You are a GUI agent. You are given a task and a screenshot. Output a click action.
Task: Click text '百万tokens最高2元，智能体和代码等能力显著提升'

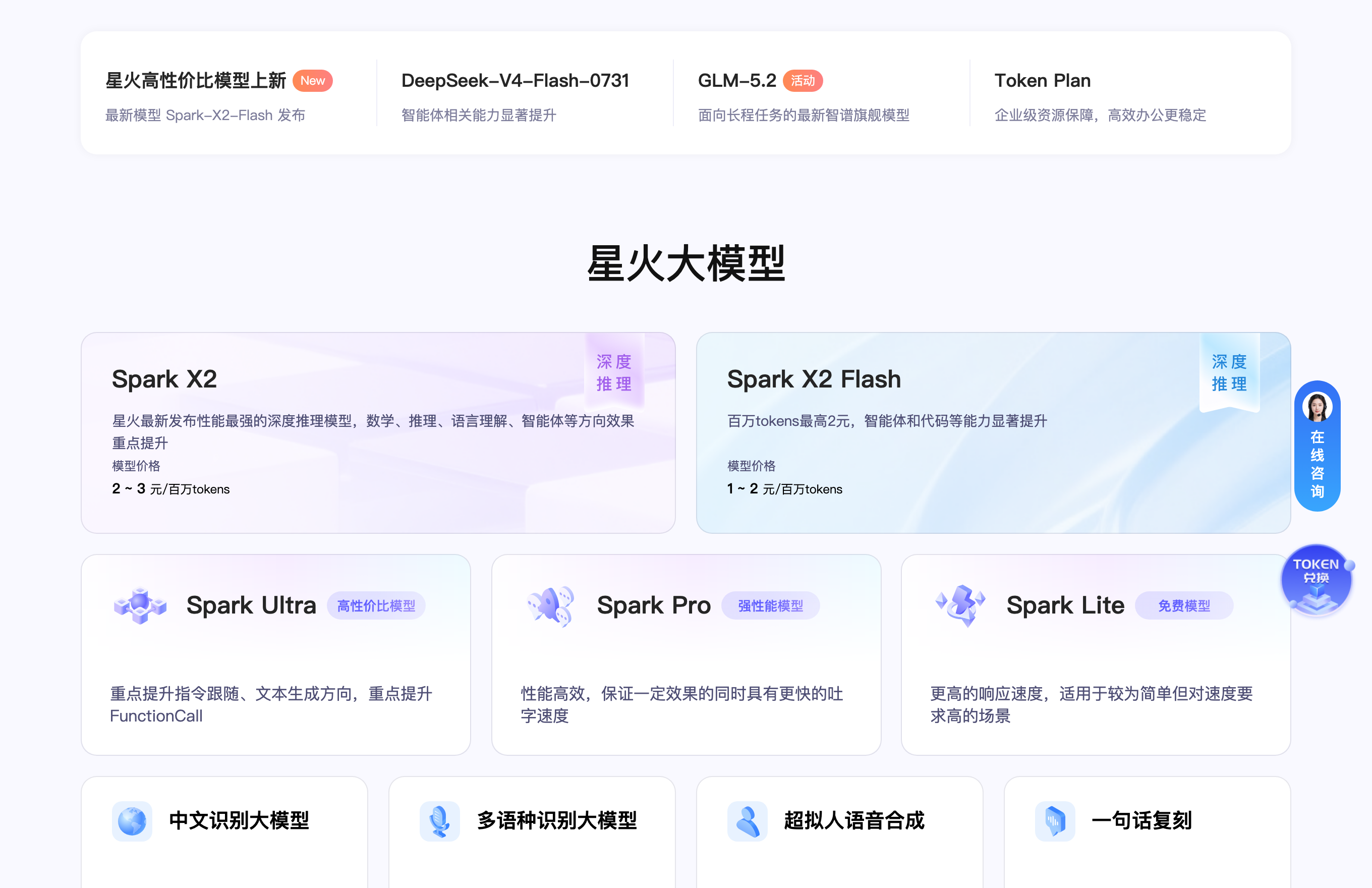point(887,421)
